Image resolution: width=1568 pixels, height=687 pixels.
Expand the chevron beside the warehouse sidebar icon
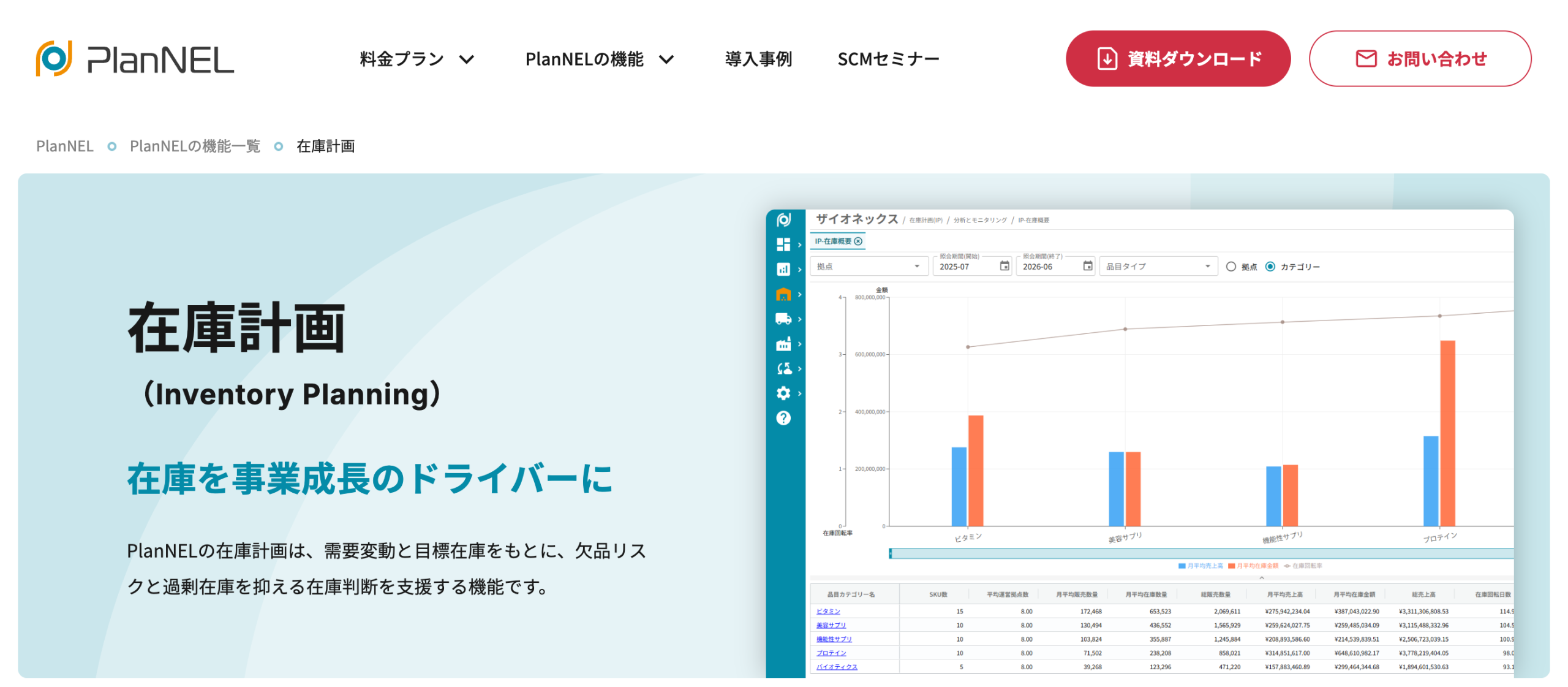pos(799,295)
